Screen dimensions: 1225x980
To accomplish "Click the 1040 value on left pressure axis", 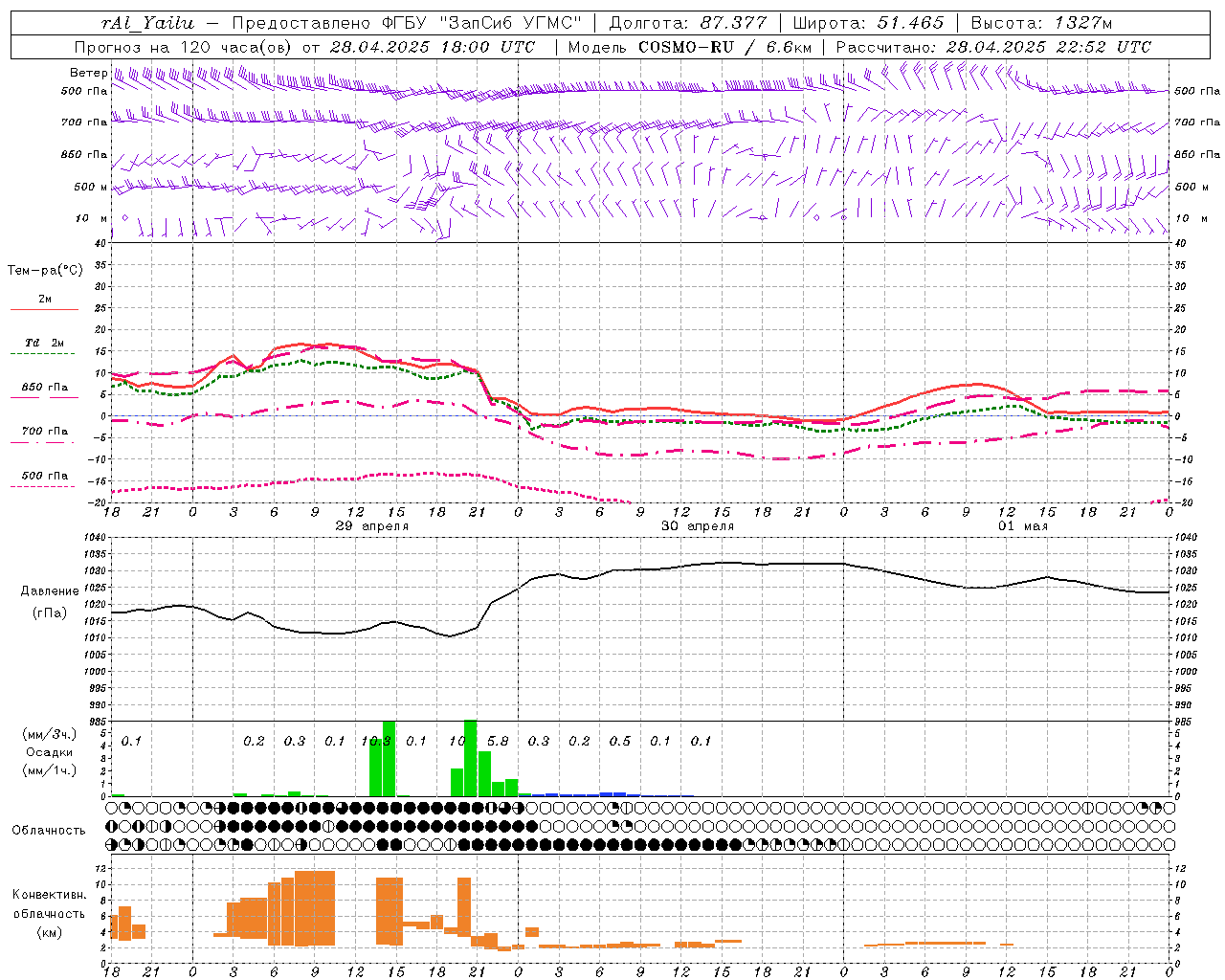I will pyautogui.click(x=95, y=538).
